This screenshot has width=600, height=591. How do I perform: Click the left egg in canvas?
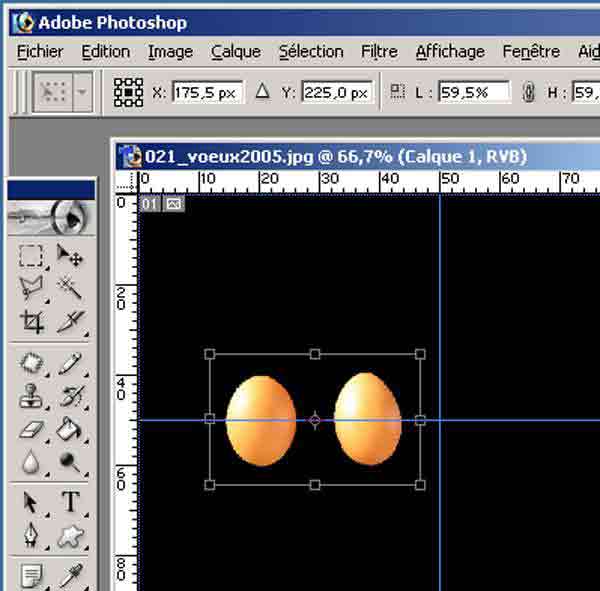pyautogui.click(x=261, y=421)
